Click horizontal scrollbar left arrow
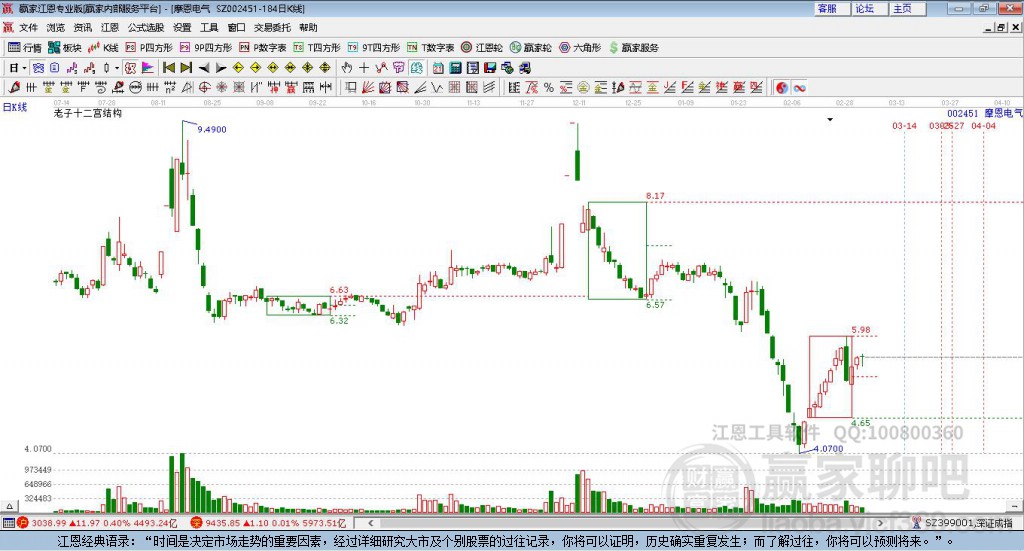Screen dimensions: 1024x551 (x=370, y=523)
